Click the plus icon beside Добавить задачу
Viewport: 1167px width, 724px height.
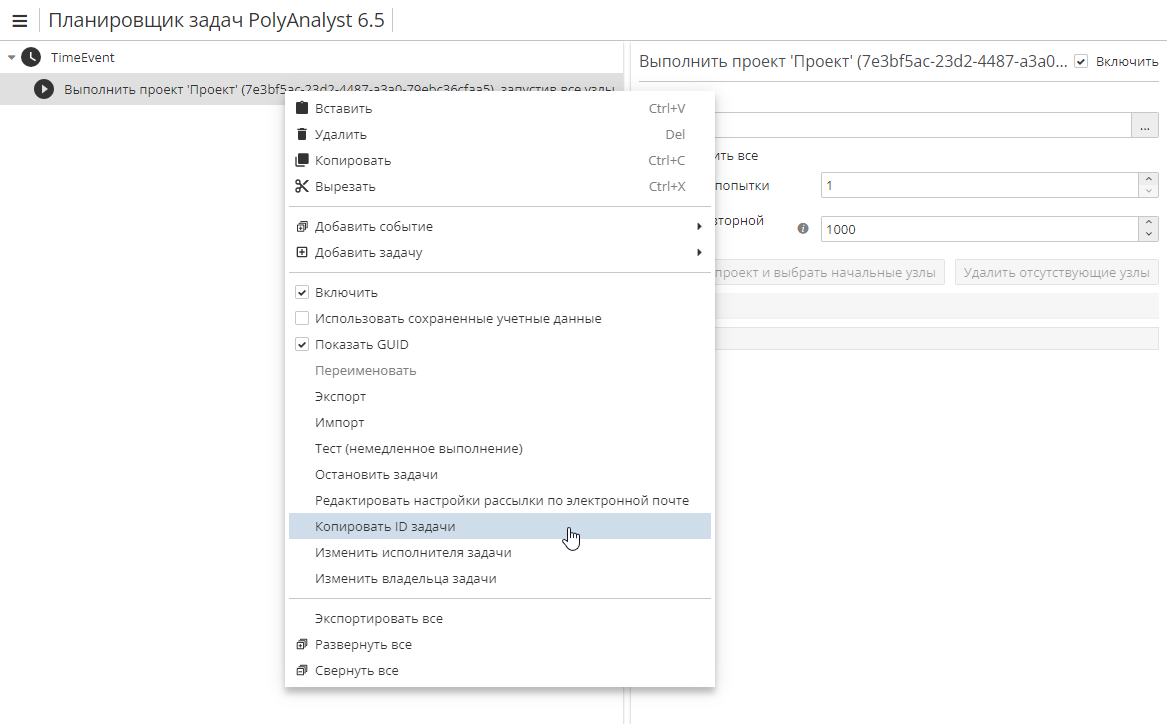(301, 252)
